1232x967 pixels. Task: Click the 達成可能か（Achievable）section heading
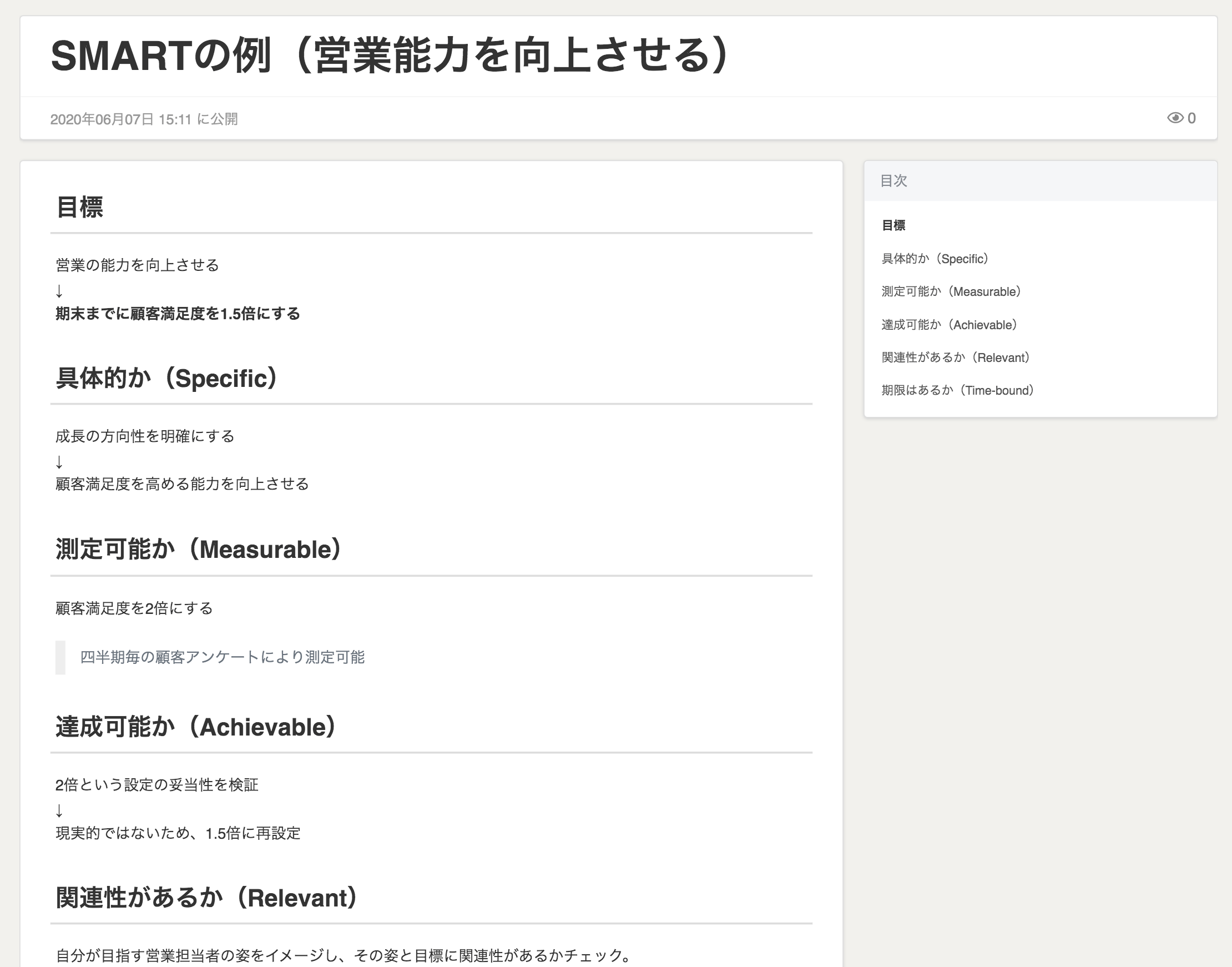click(x=196, y=727)
